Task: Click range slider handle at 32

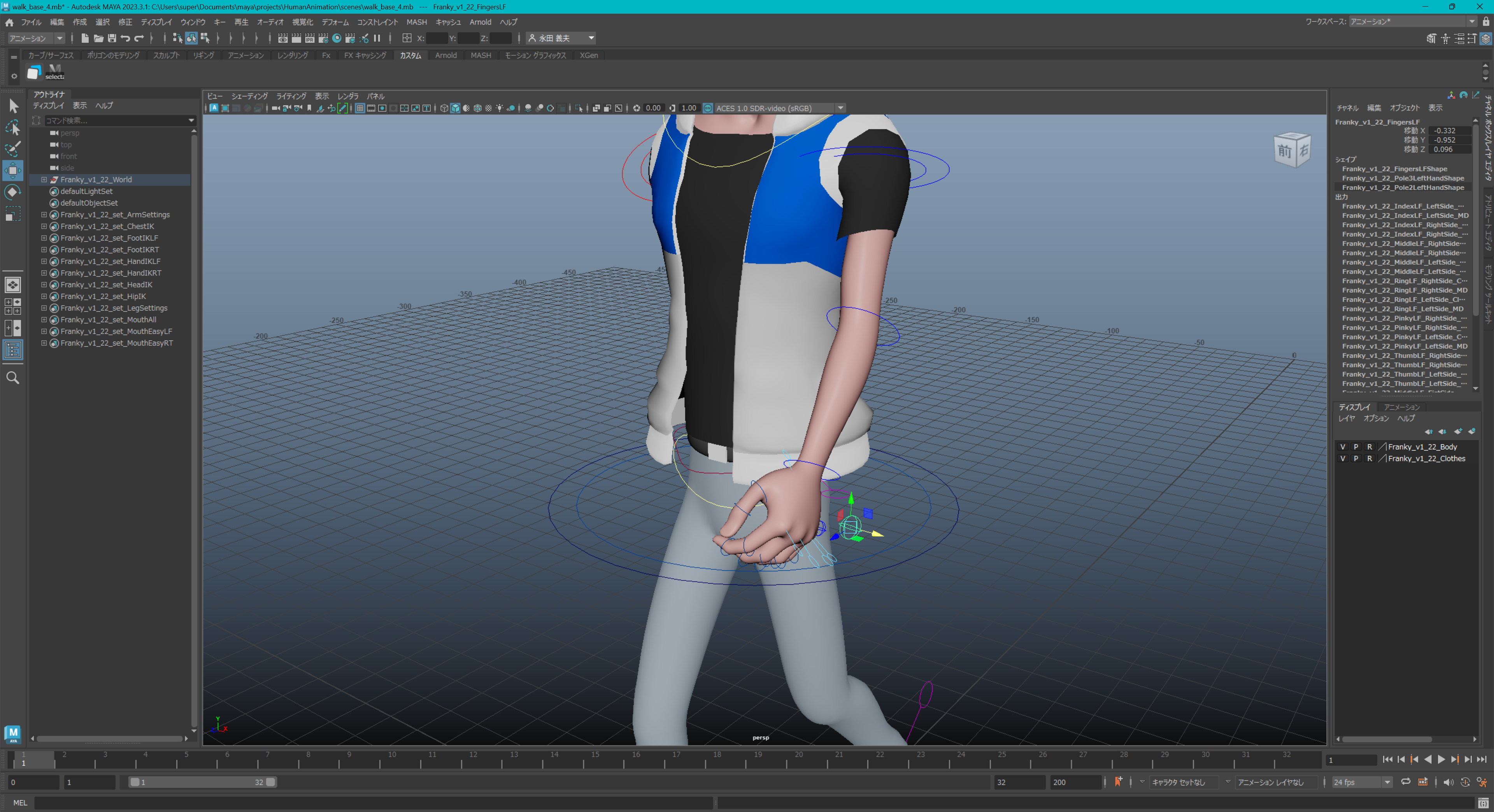Action: [270, 782]
